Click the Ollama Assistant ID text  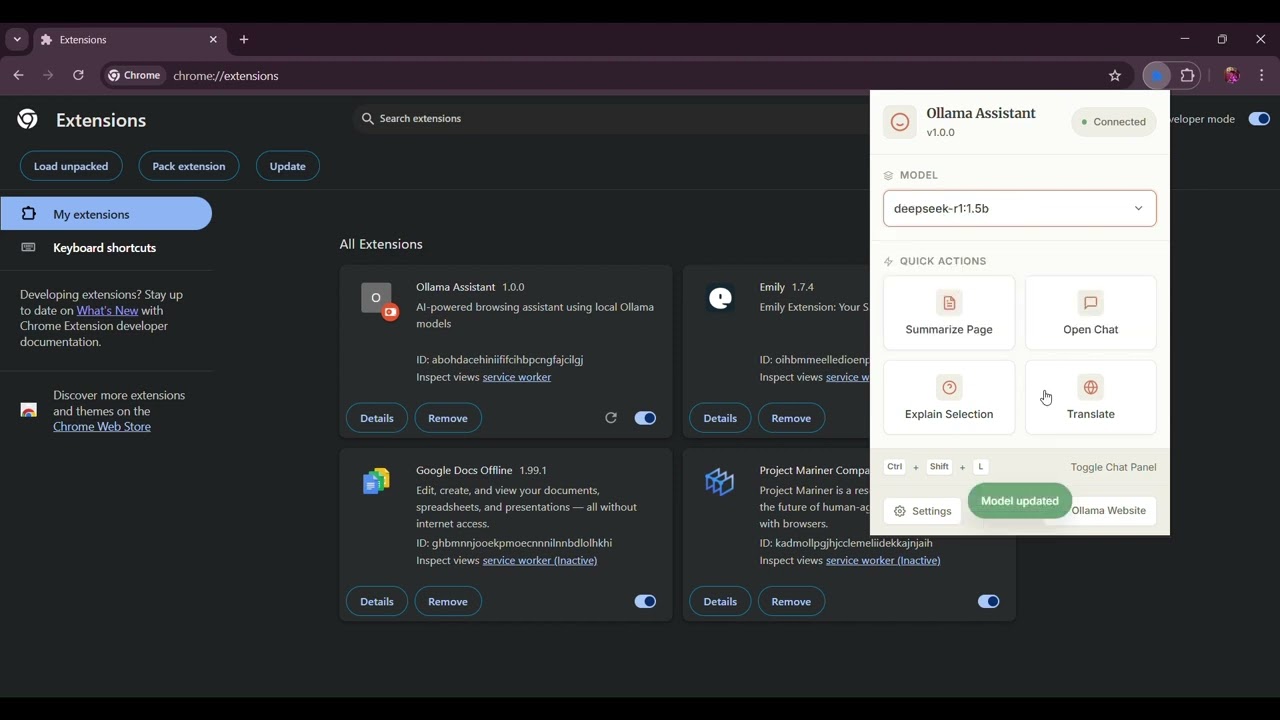(500, 360)
